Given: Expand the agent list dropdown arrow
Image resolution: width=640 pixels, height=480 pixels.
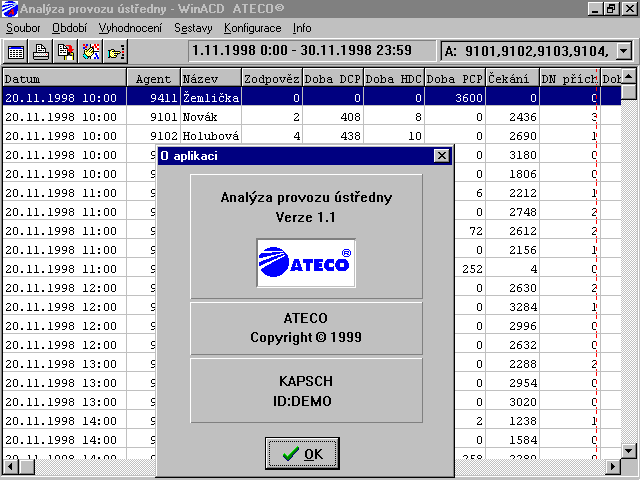Looking at the screenshot, I should pos(623,51).
